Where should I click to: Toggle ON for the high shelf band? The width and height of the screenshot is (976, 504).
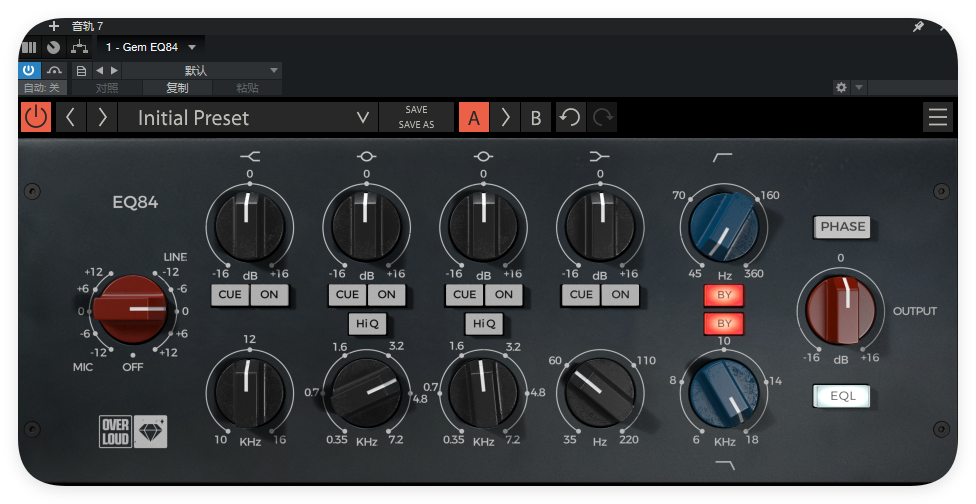tap(270, 295)
